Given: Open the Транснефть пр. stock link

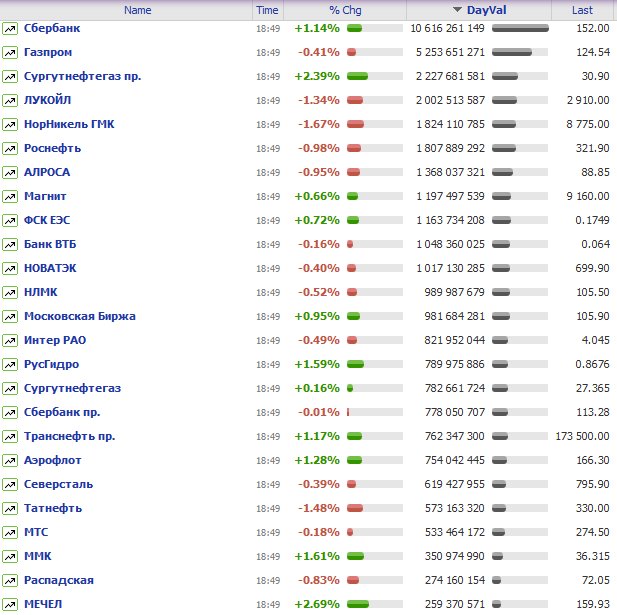Looking at the screenshot, I should [x=69, y=436].
